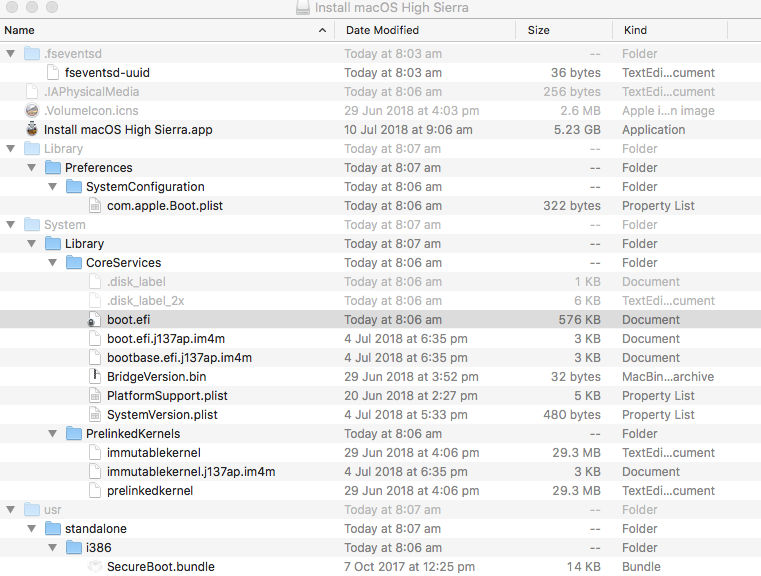Screen dimensions: 761x576
Task: Select the BridgeVersion.bin archive icon
Action: [x=95, y=377]
